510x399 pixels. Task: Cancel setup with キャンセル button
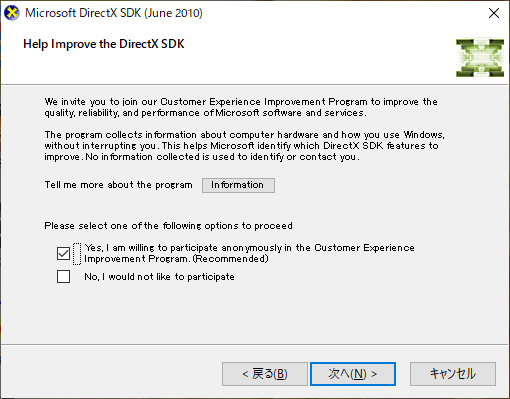point(453,374)
